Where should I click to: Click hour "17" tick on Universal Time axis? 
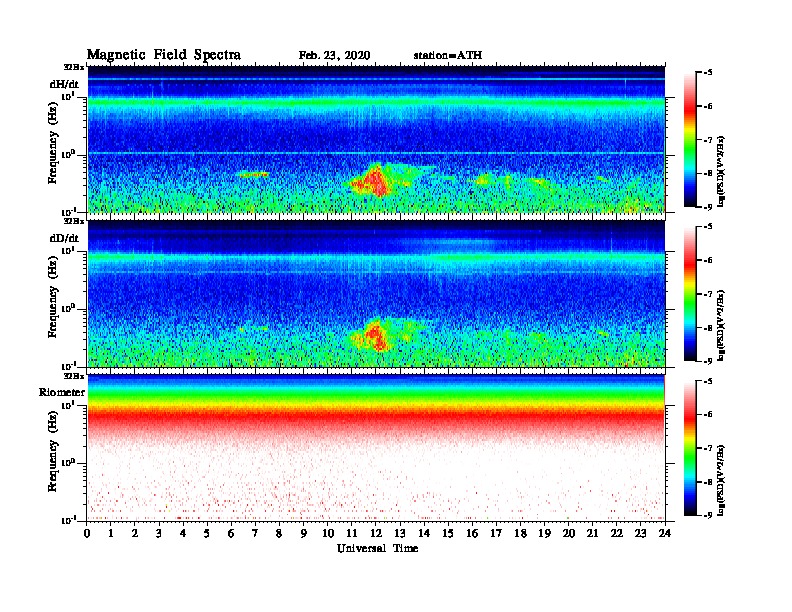(x=497, y=534)
